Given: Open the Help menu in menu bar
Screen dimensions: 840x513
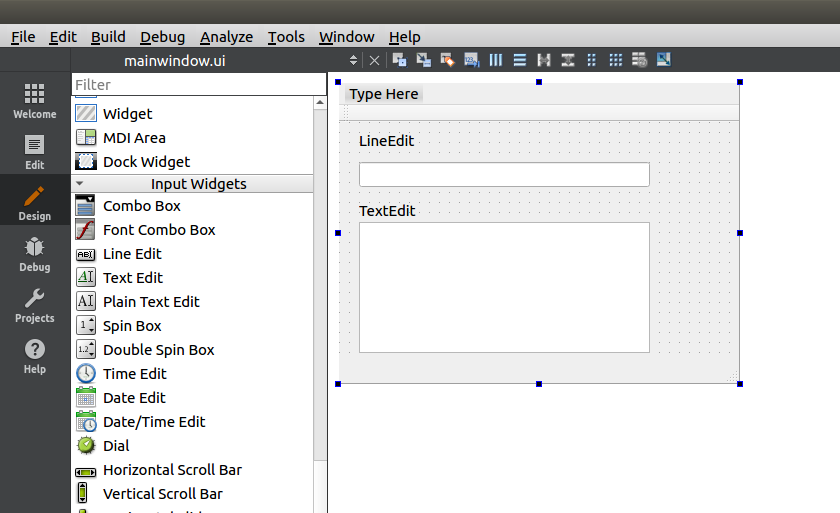Looking at the screenshot, I should [404, 37].
